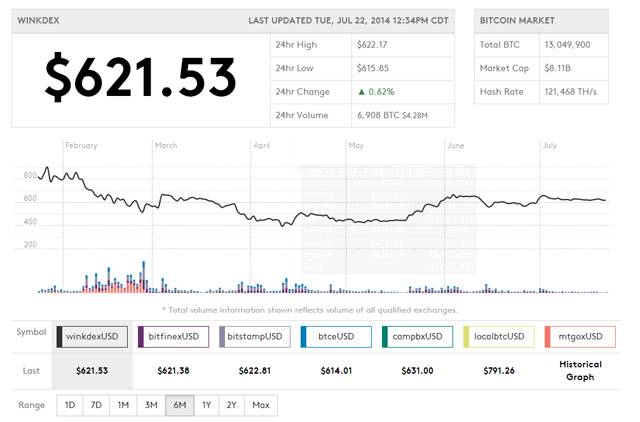Viewport: 640px width, 422px height.
Task: Click the Total BTC value 13,049,900
Action: tap(567, 45)
